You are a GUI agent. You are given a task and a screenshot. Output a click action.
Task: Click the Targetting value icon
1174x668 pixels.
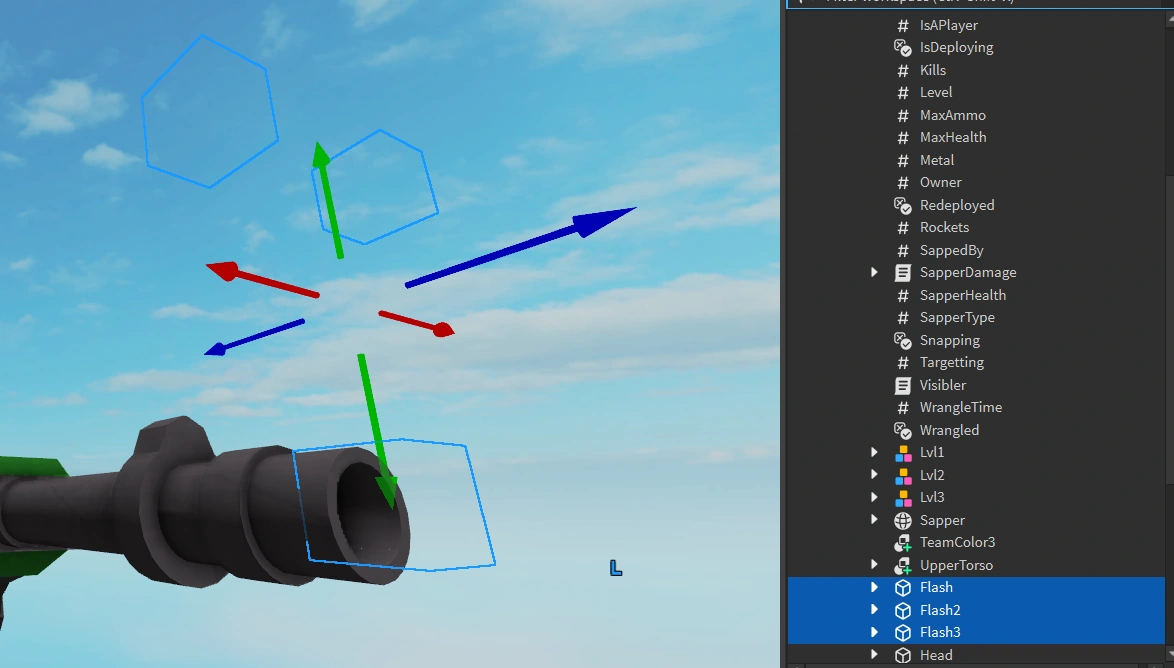[903, 362]
